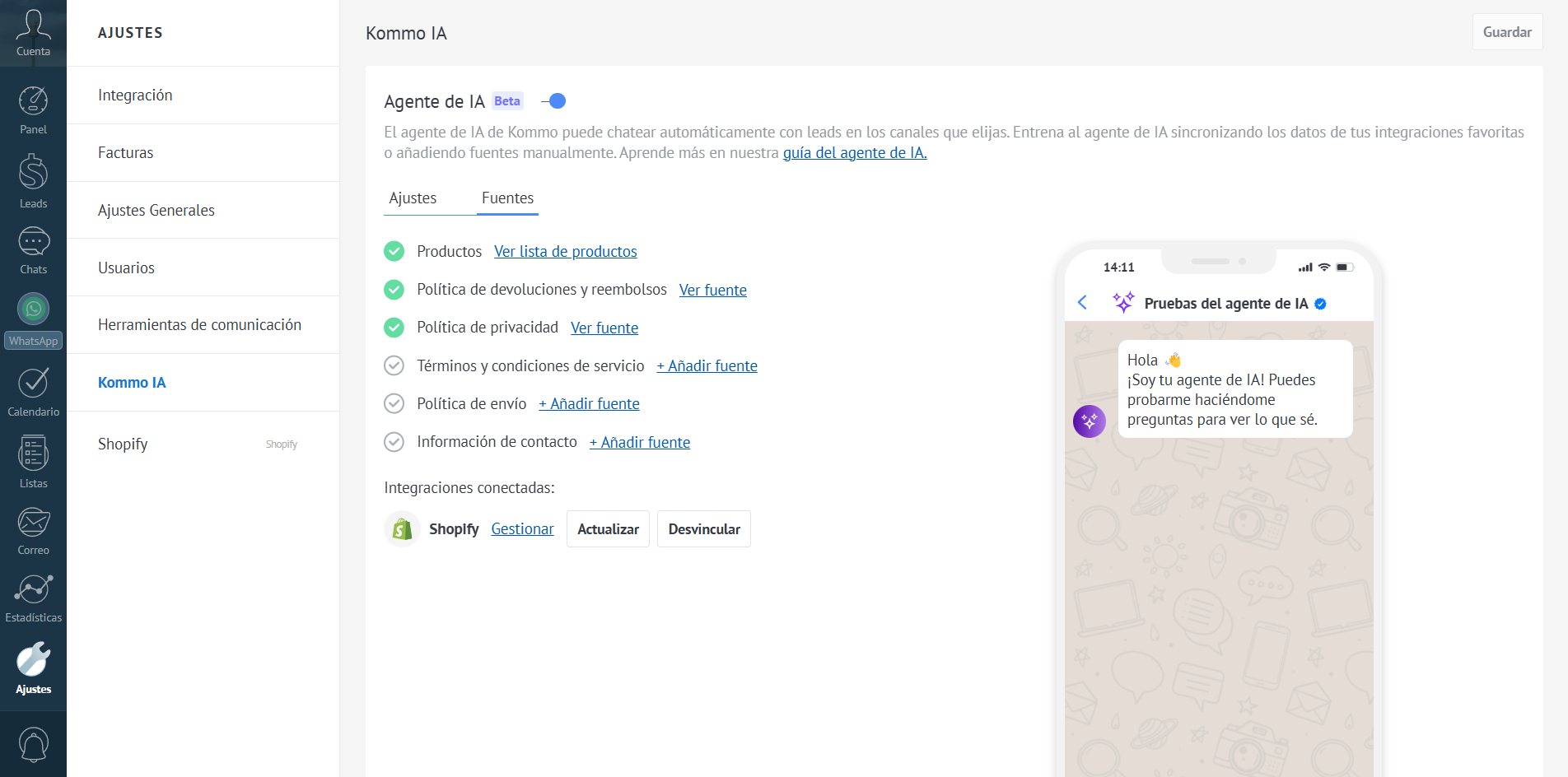The height and width of the screenshot is (777, 1568).
Task: Toggle the Agente de IA switch
Action: [553, 101]
